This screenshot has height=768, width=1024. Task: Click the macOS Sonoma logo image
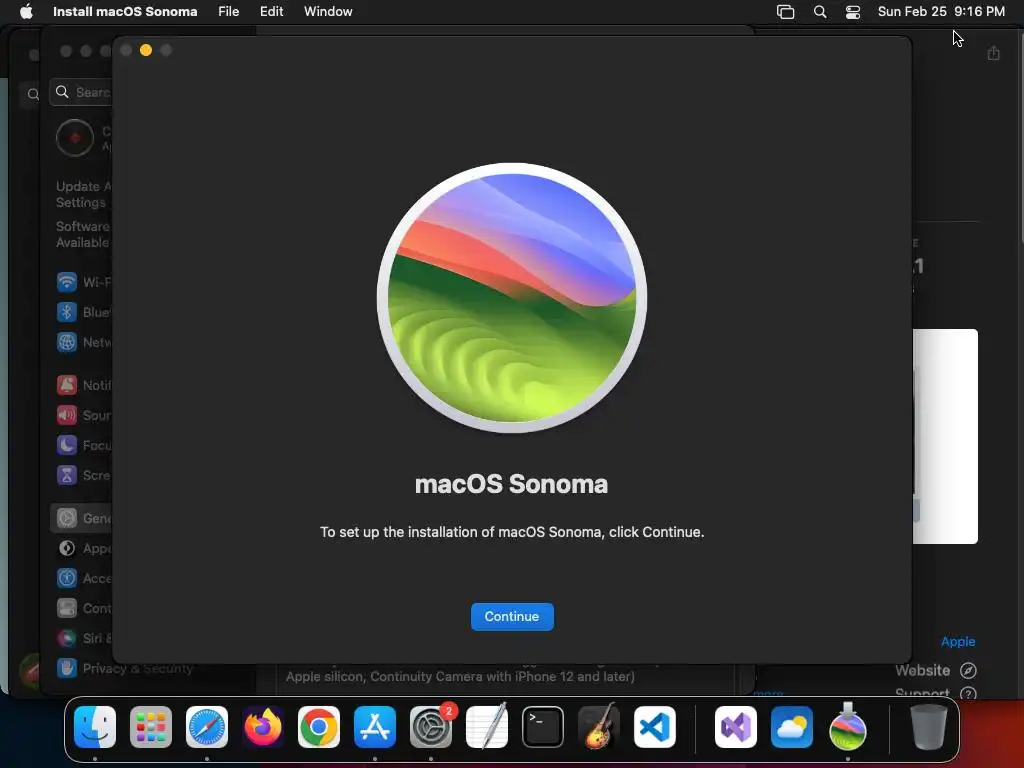click(x=512, y=298)
